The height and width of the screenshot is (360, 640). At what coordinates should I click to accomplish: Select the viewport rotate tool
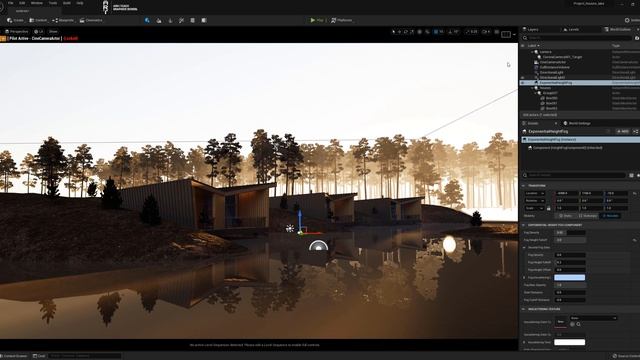[406, 31]
